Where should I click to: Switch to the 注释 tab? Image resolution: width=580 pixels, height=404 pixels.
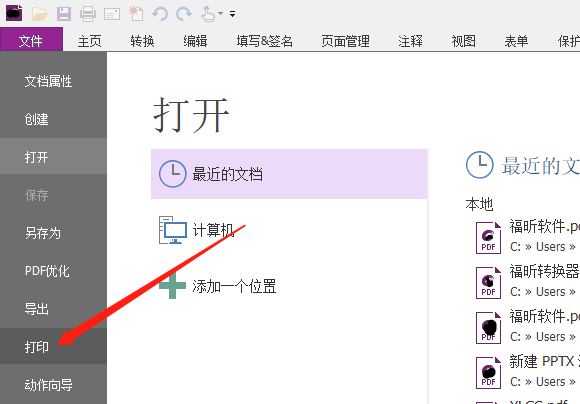pos(410,41)
